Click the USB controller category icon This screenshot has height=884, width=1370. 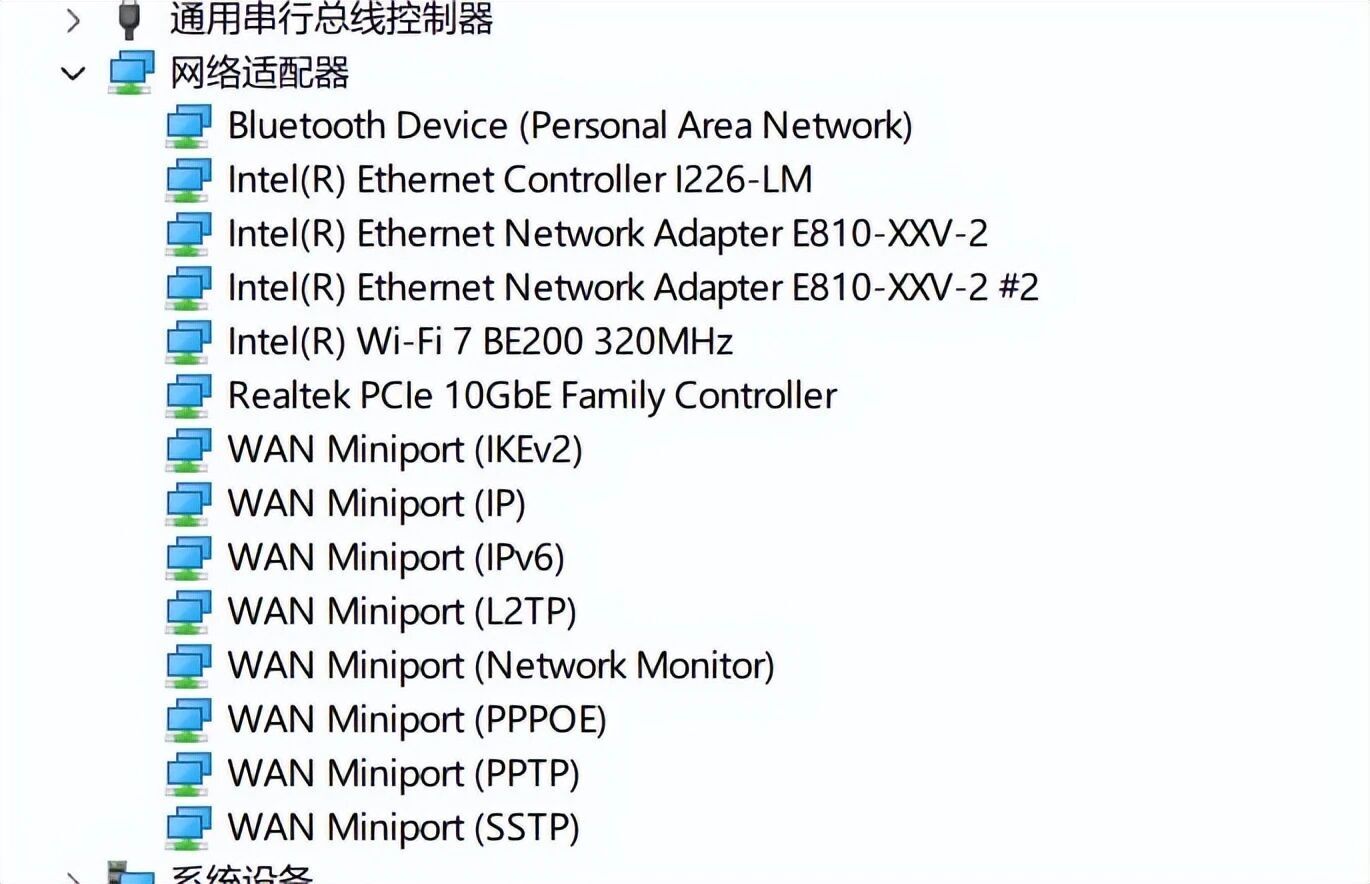(129, 18)
